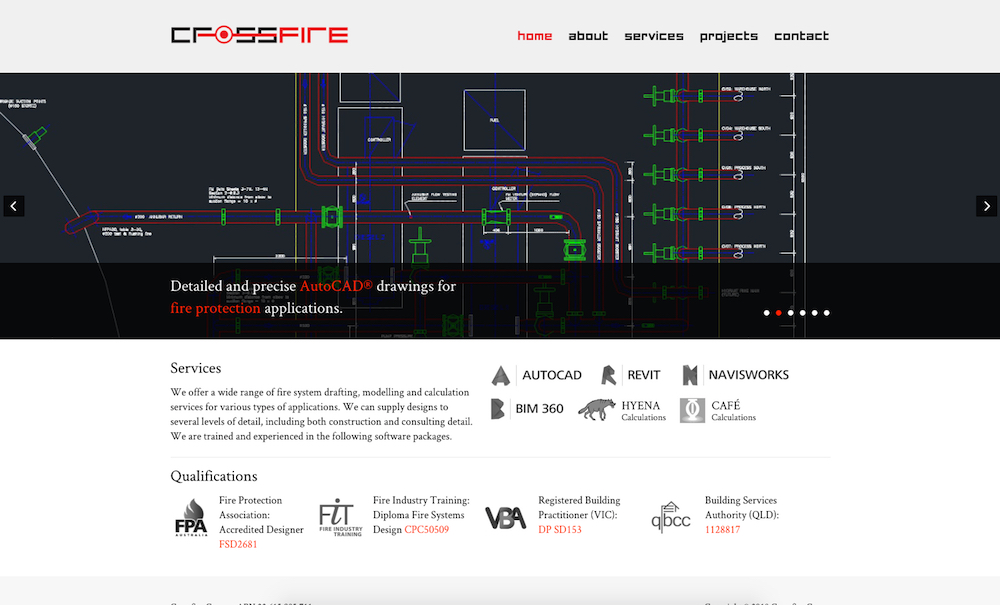
Task: Click the VBA logo
Action: coord(505,518)
